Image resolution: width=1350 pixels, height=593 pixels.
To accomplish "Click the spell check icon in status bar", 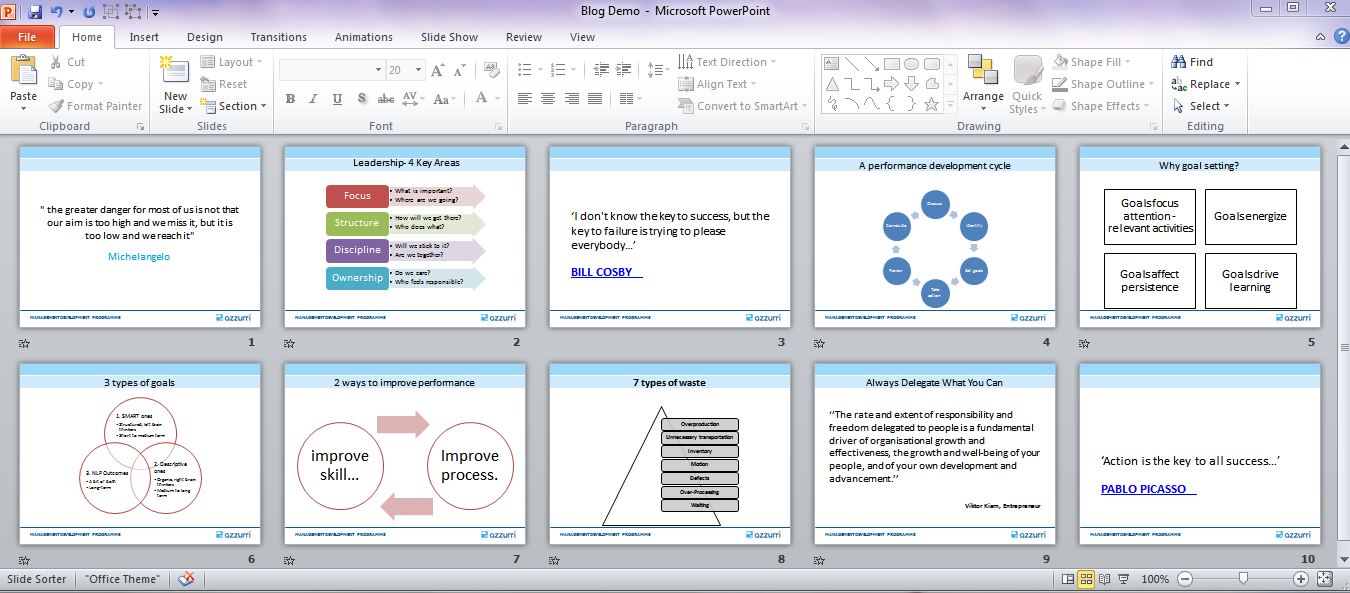I will (x=186, y=579).
